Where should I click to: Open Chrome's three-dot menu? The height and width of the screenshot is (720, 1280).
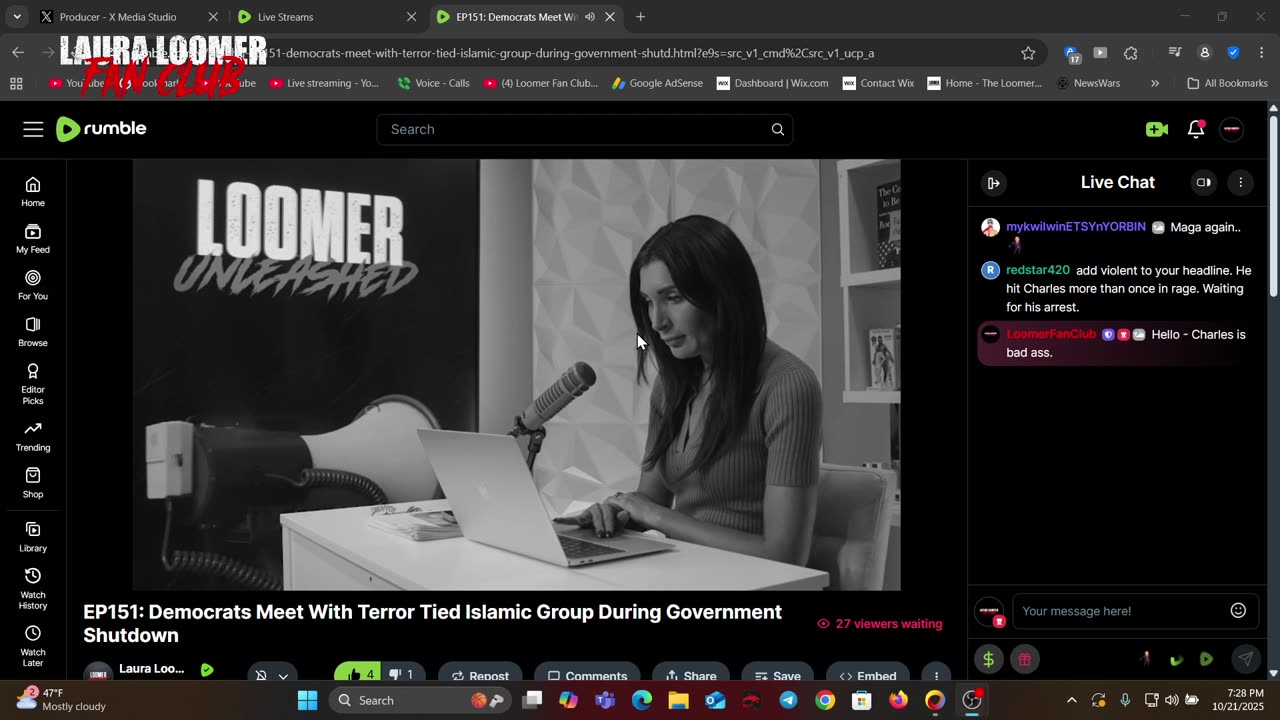point(1260,53)
